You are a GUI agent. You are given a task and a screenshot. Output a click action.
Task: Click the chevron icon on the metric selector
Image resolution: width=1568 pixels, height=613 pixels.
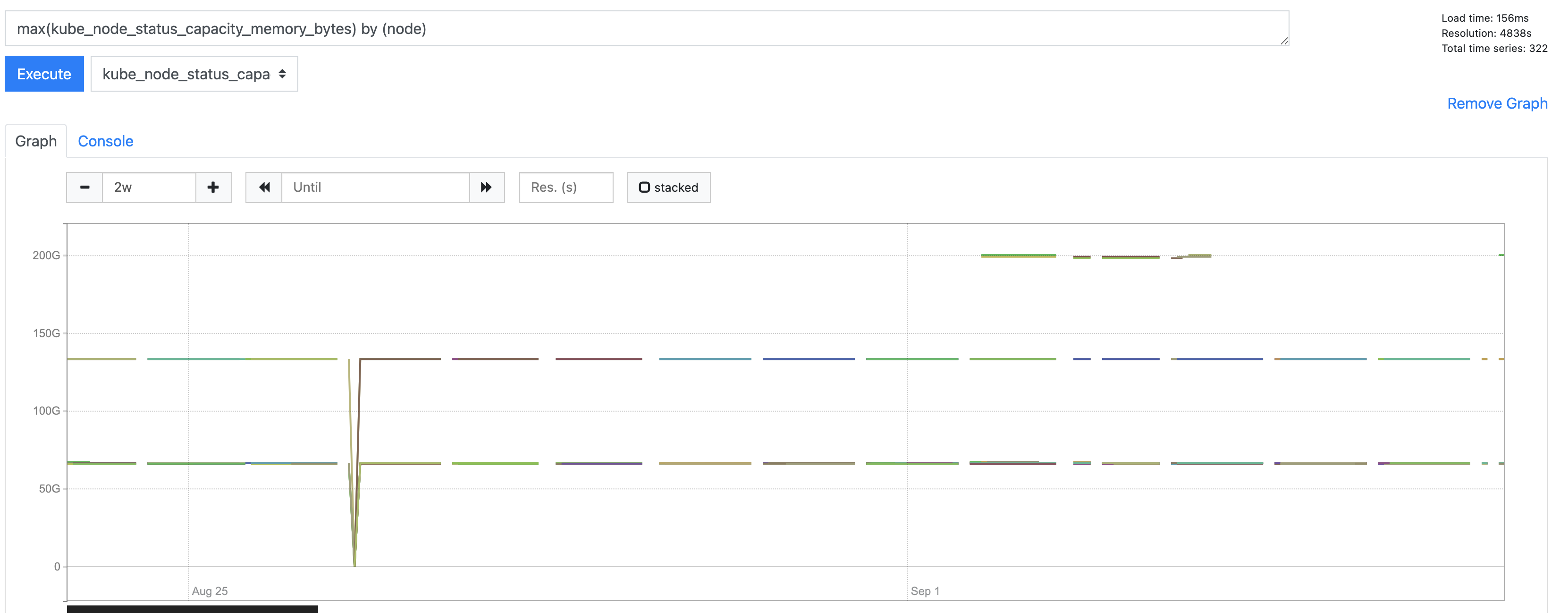point(282,74)
